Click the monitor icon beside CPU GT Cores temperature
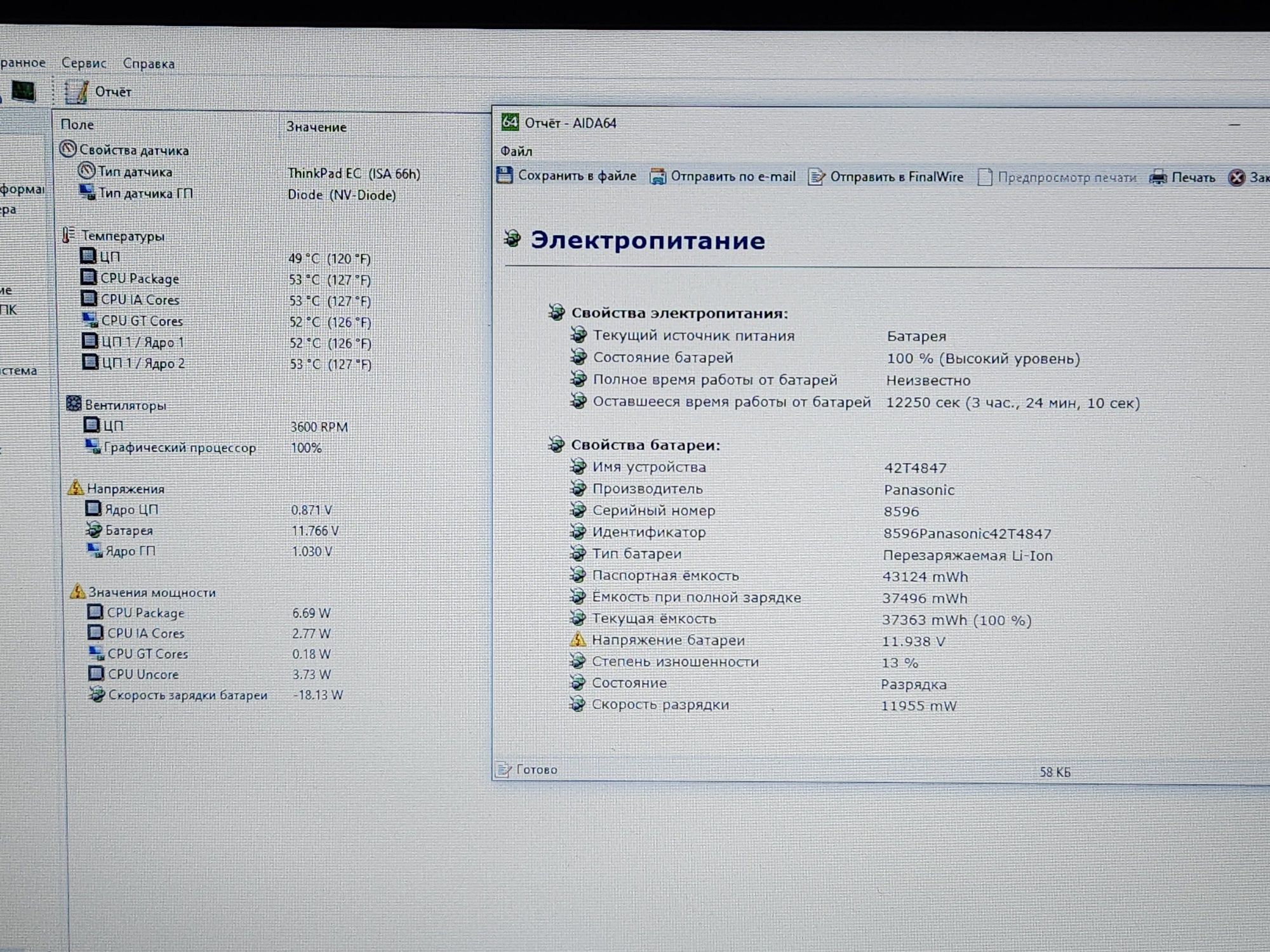This screenshot has width=1270, height=952. pyautogui.click(x=90, y=320)
